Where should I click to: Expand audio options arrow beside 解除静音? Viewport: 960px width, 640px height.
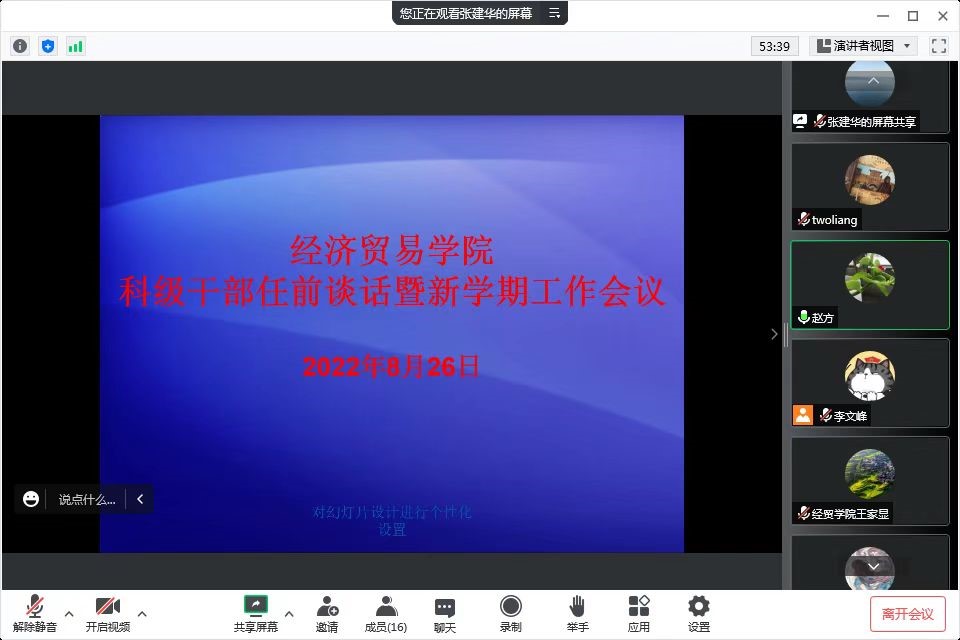tap(69, 614)
